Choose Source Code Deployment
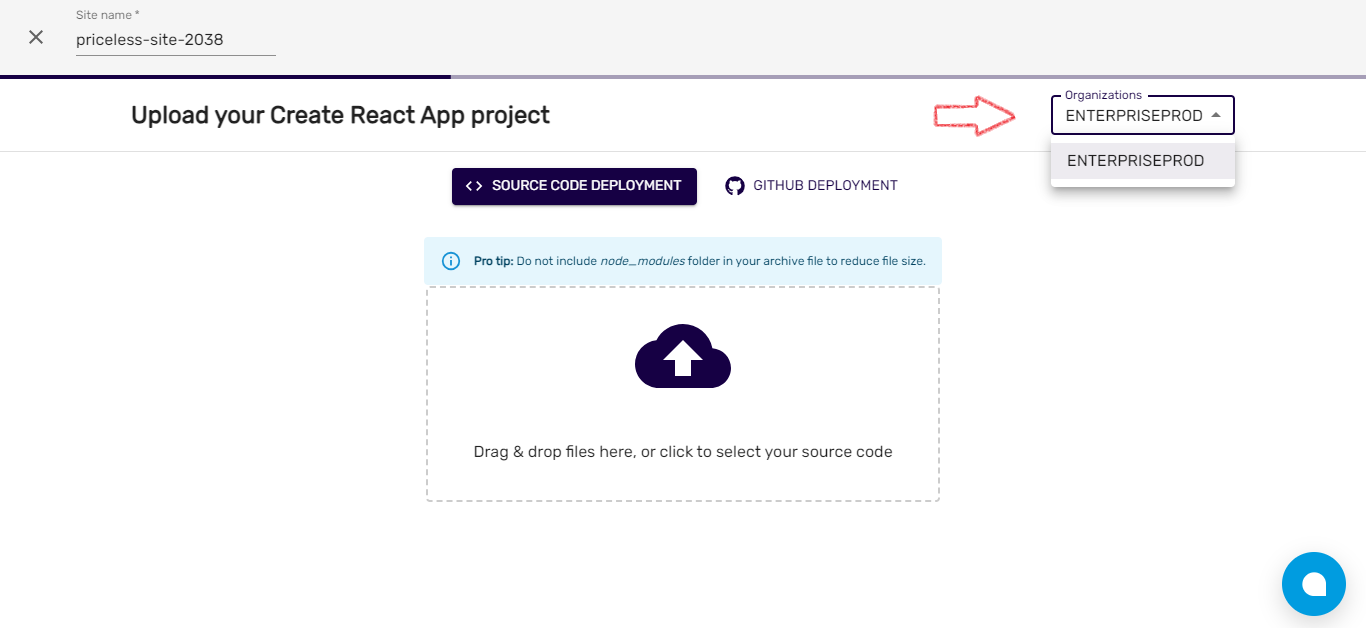 [574, 186]
